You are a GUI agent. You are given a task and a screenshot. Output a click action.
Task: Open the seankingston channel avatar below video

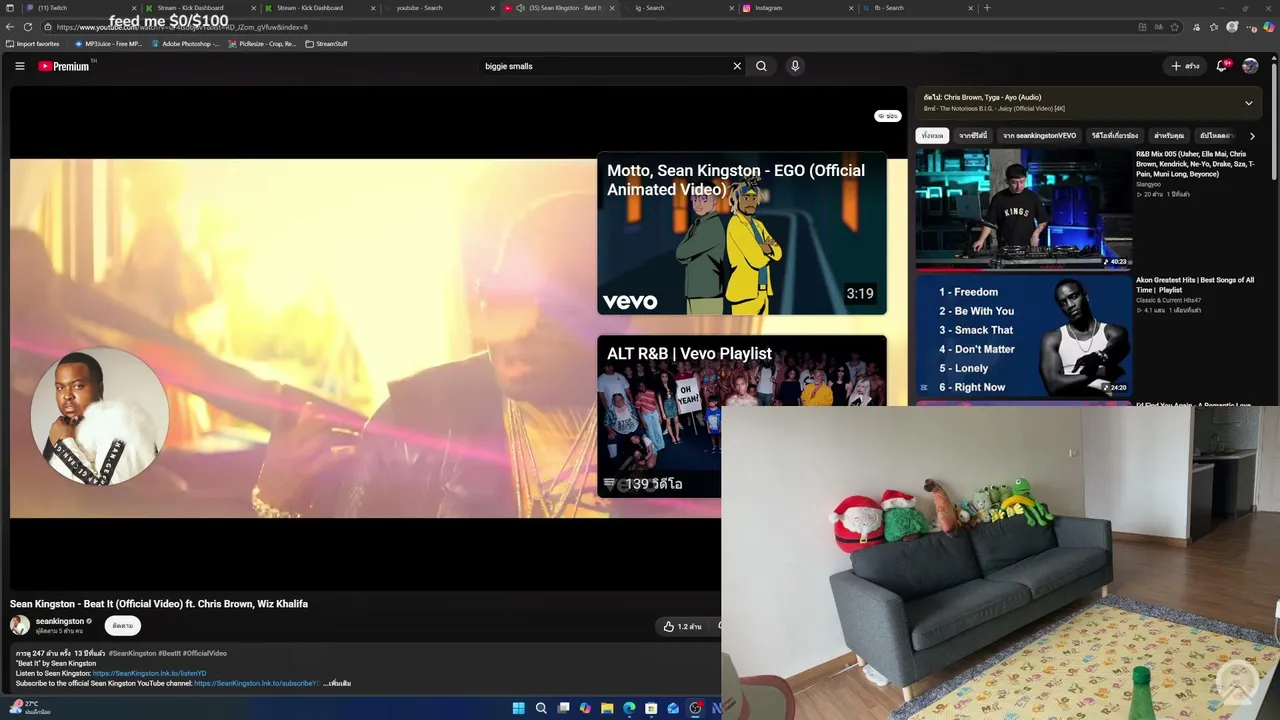point(20,626)
